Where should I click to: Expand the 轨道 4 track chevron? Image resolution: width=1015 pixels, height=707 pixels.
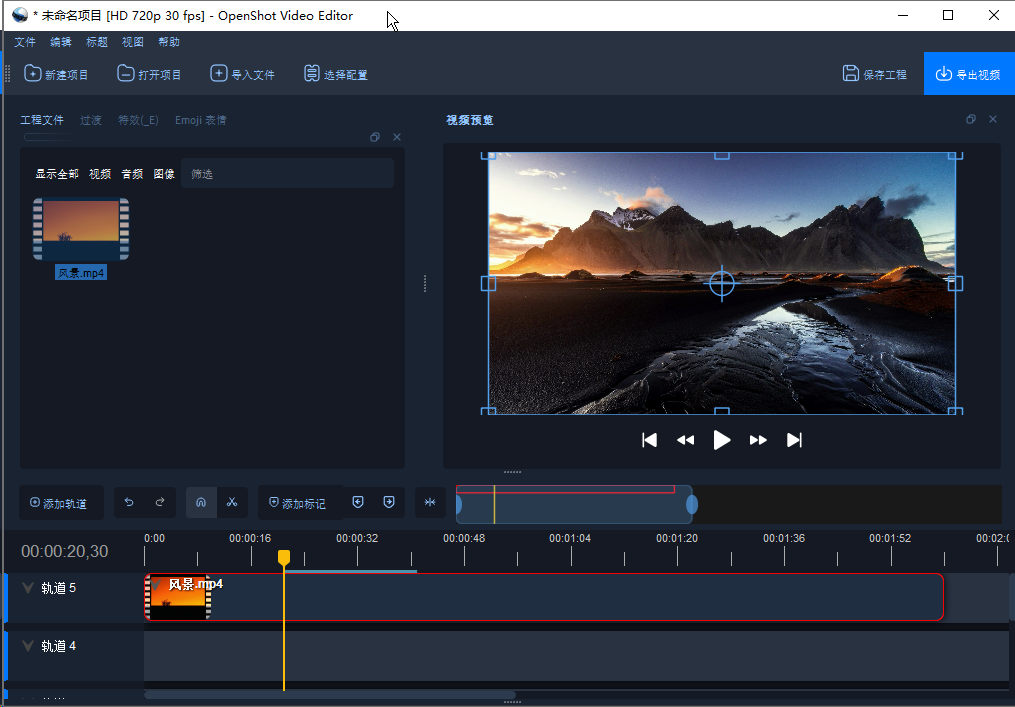pyautogui.click(x=28, y=646)
